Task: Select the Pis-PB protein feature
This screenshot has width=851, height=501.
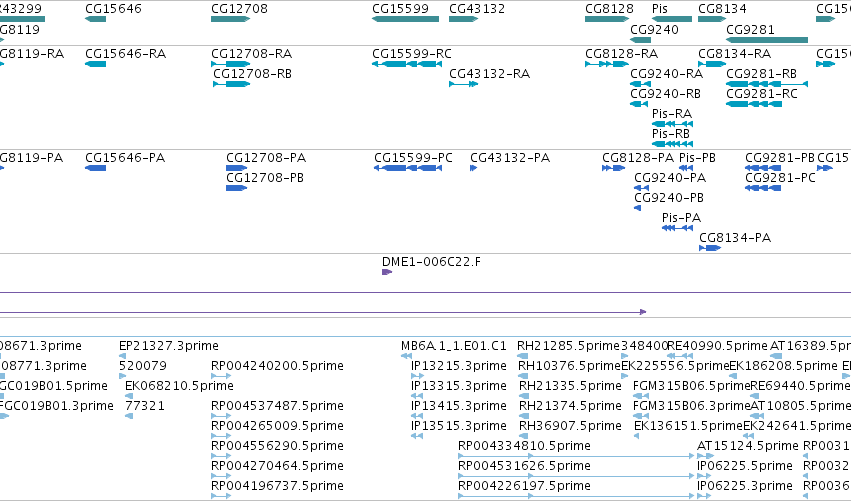Action: pyautogui.click(x=686, y=168)
